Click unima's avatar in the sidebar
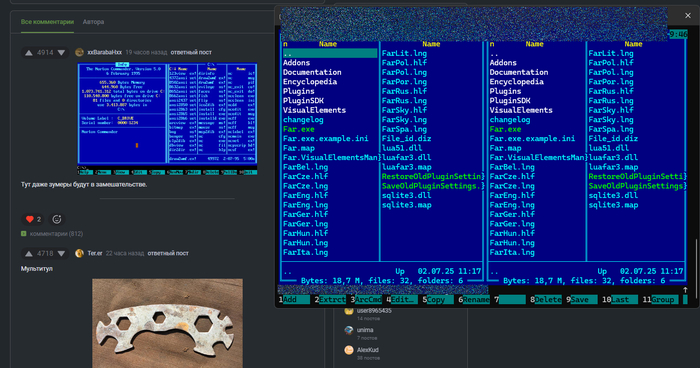This screenshot has width=700, height=368. click(x=349, y=330)
